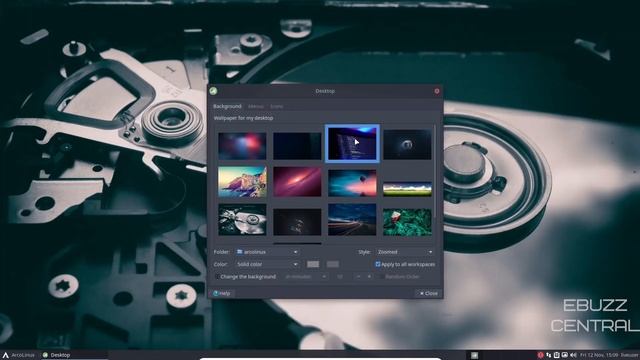Select the night road light trails wallpaper
The width and height of the screenshot is (640, 360).
tap(352, 220)
